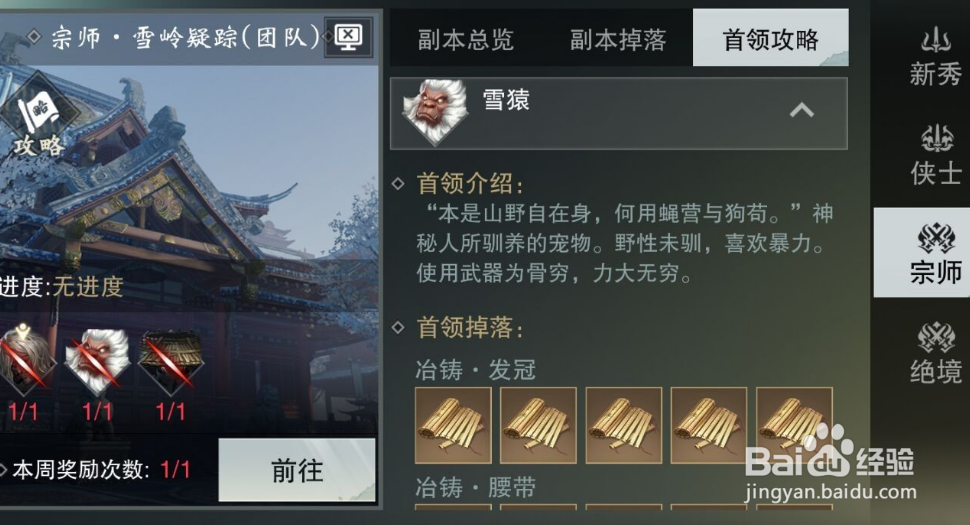Click third 冶铸·发冠 scroll drop item

624,425
